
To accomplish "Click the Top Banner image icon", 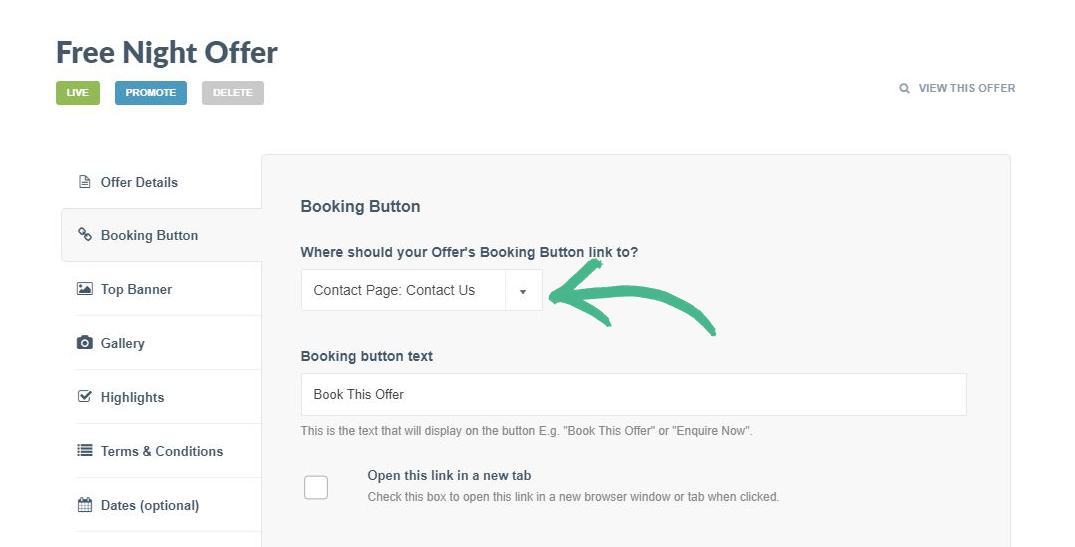I will point(85,289).
